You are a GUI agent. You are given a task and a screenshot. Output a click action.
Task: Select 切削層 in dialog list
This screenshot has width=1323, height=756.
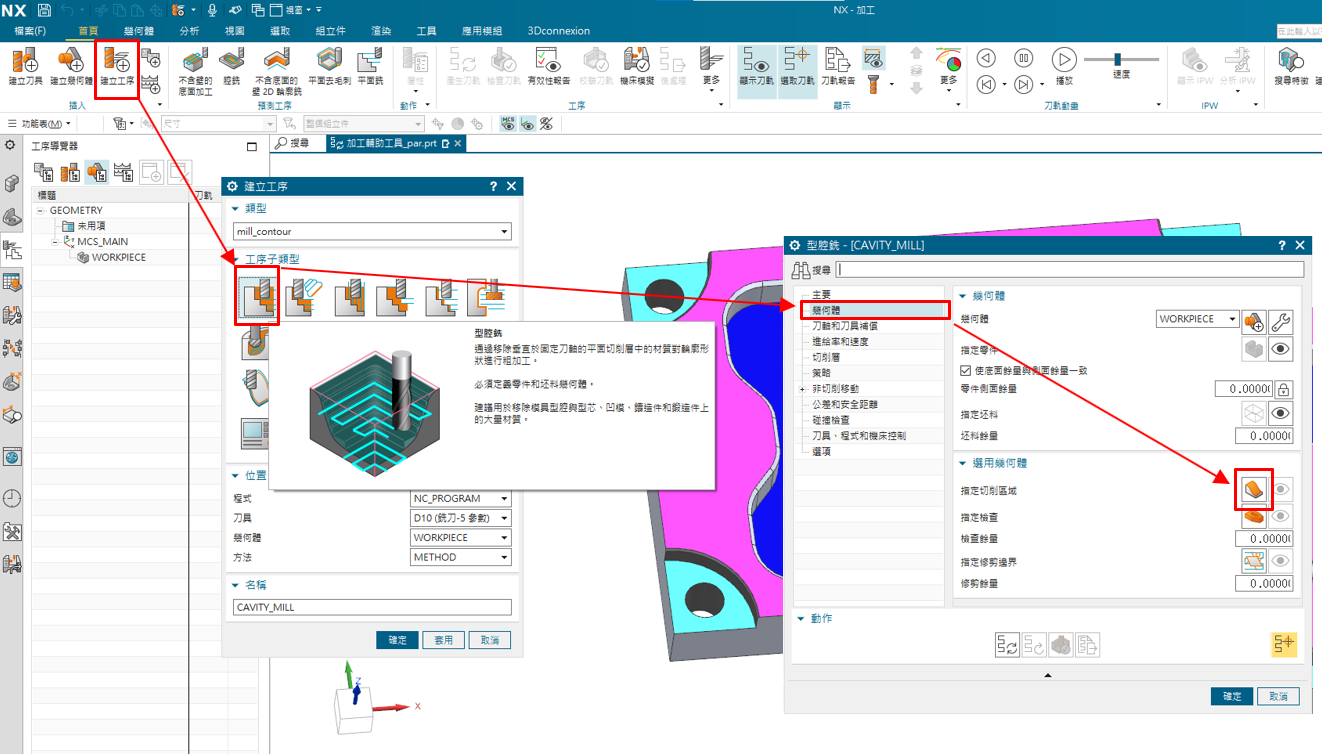pyautogui.click(x=826, y=357)
